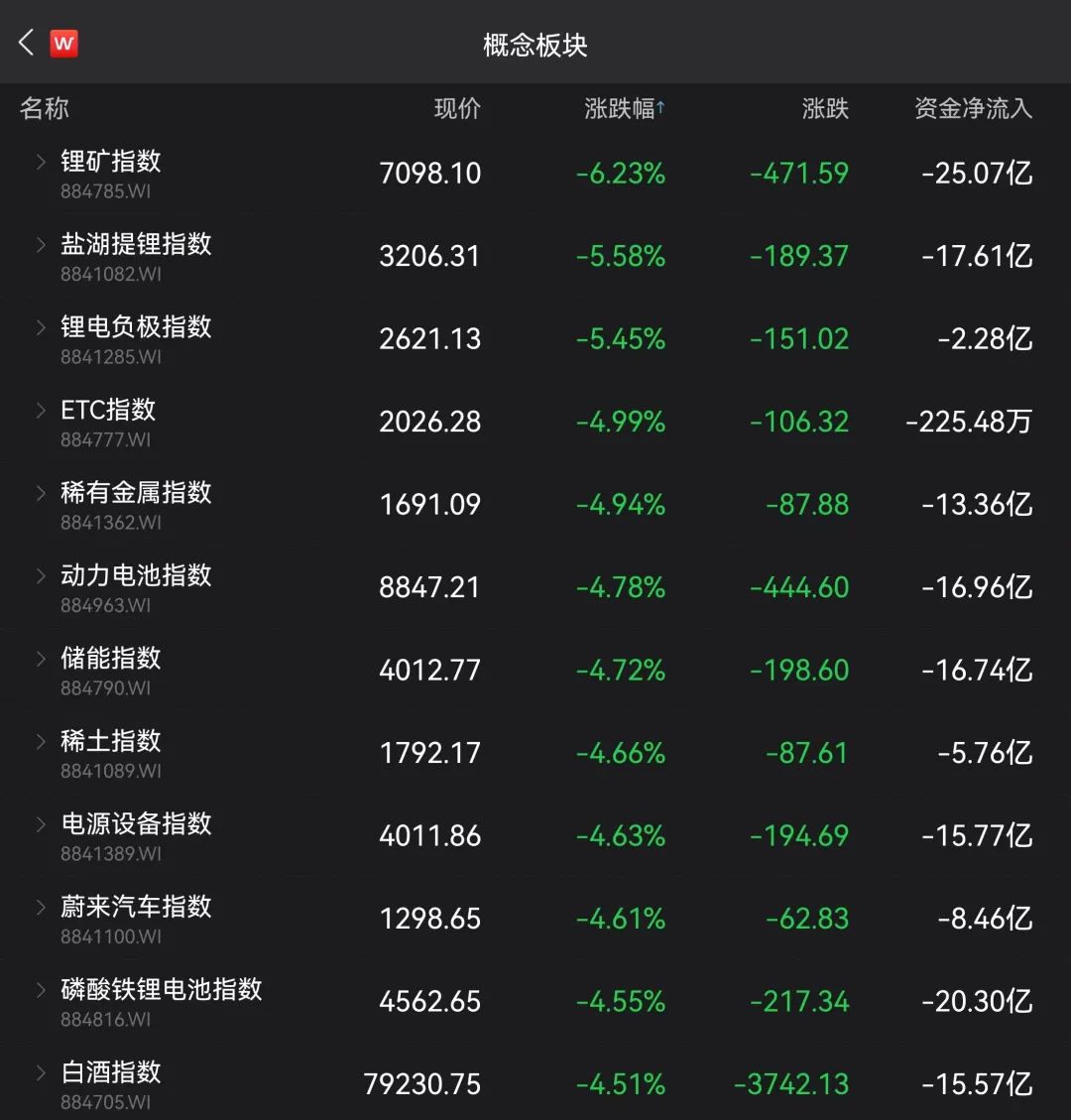
Task: Expand the 稀有金属指数 row chevron
Action: [x=41, y=493]
